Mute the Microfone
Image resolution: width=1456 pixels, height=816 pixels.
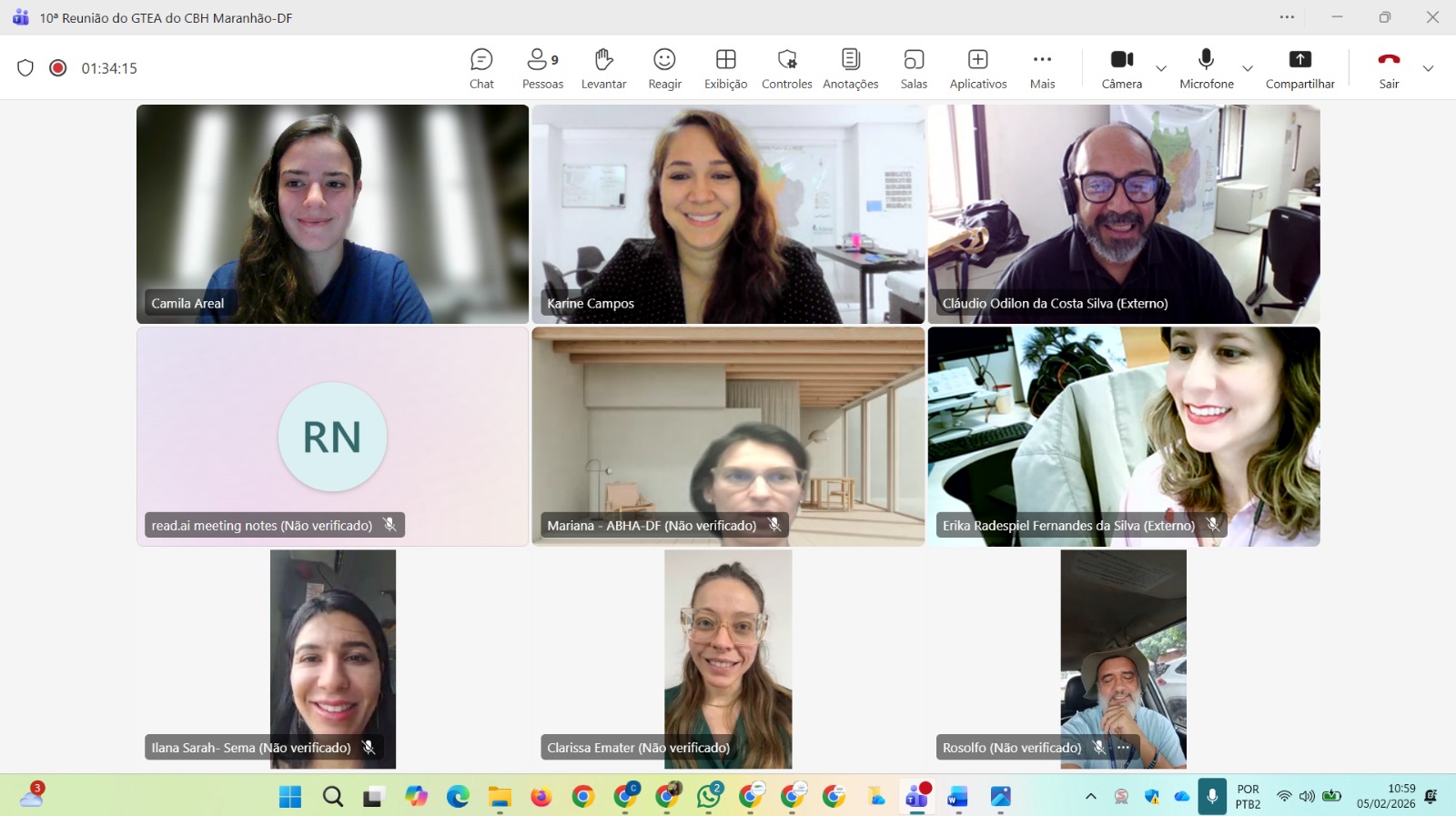[x=1206, y=68]
